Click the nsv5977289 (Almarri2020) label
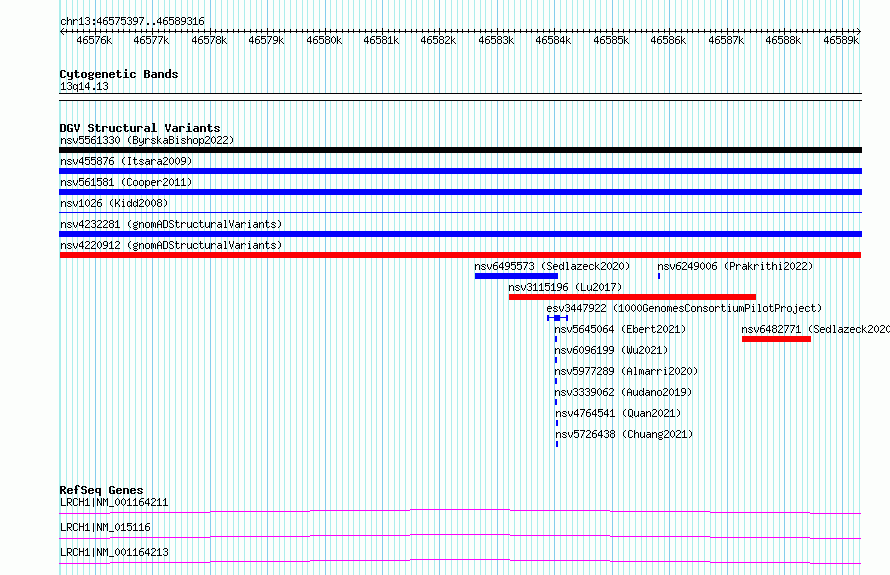This screenshot has height=575, width=890. coord(626,371)
